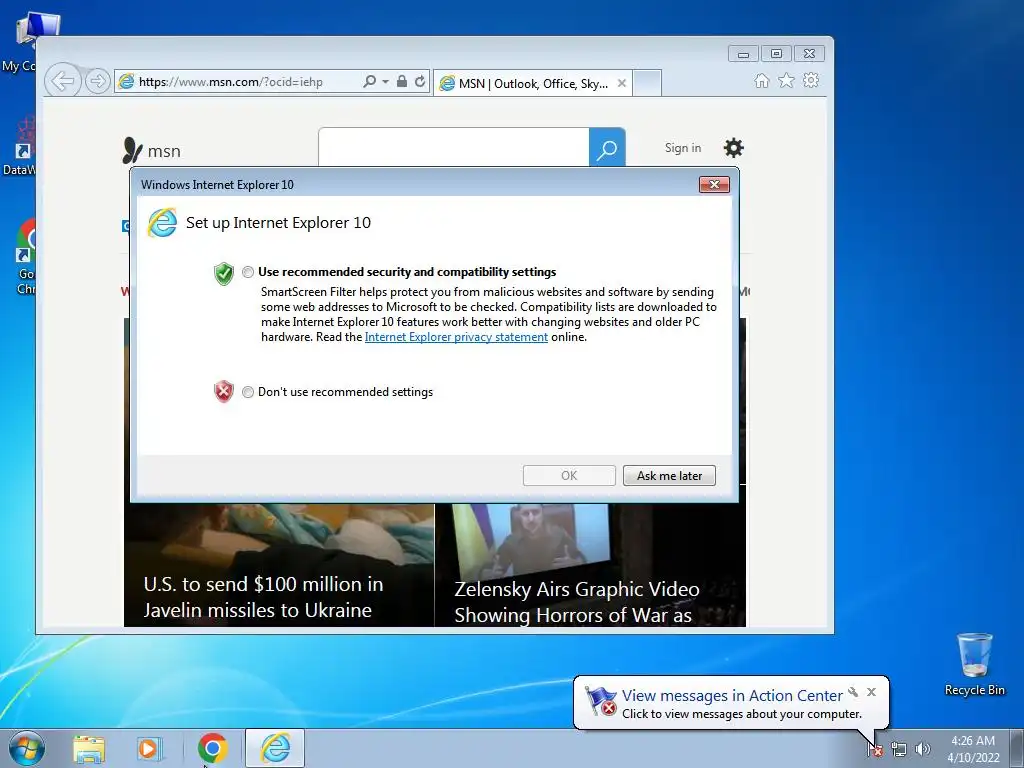Click the green shield recommended icon
The height and width of the screenshot is (768, 1024).
[223, 274]
